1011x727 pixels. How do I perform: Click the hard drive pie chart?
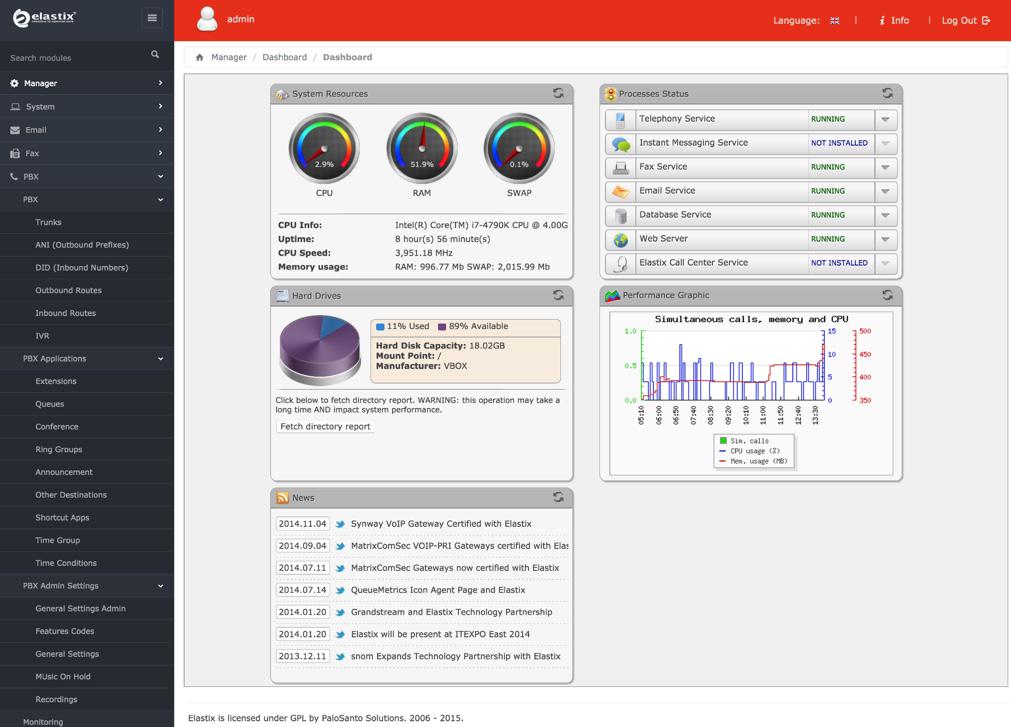click(320, 349)
